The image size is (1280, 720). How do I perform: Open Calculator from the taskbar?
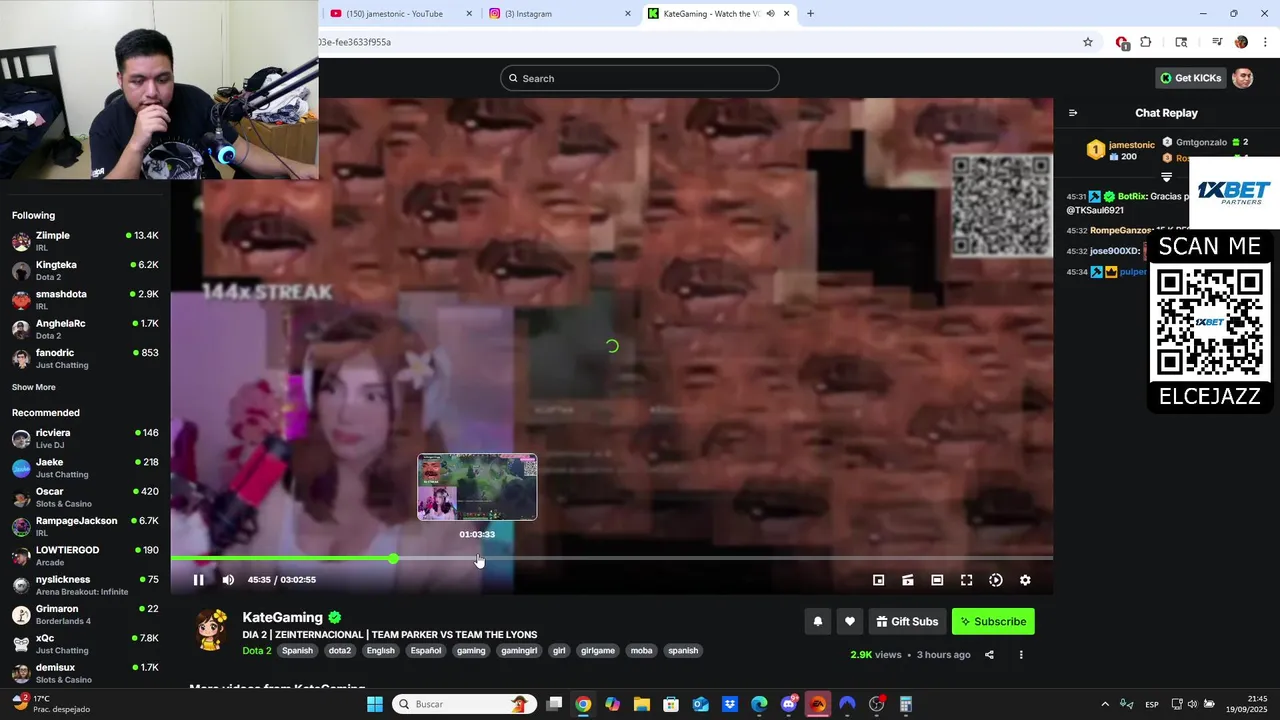906,704
